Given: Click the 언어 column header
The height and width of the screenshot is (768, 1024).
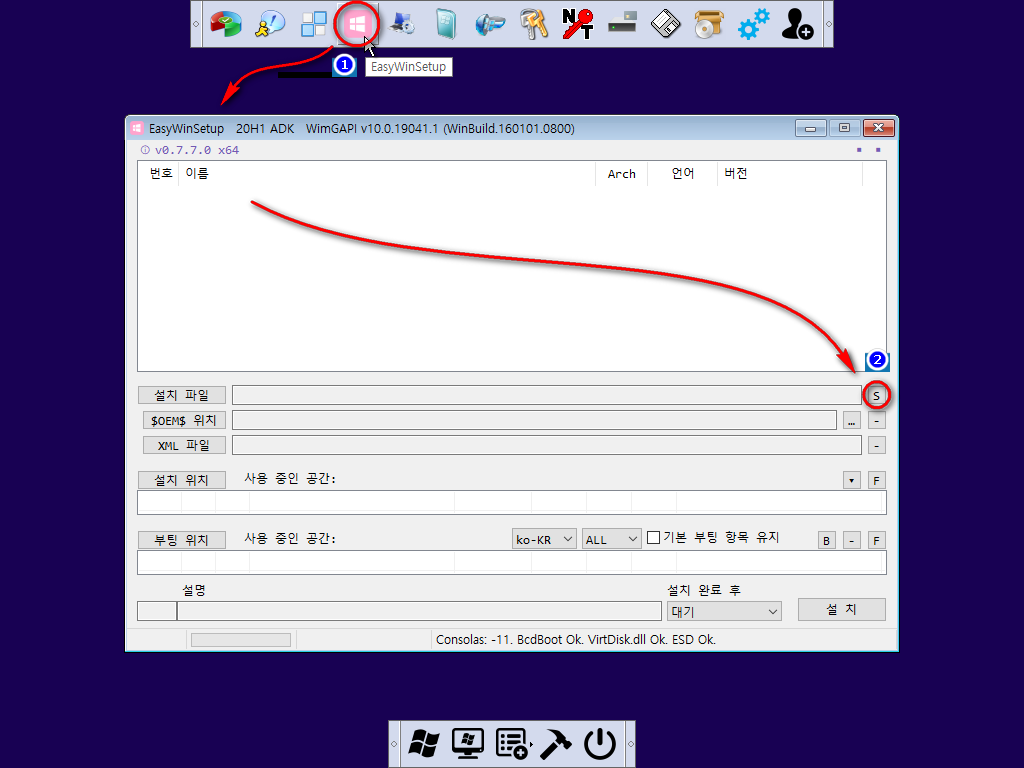Looking at the screenshot, I should (682, 174).
